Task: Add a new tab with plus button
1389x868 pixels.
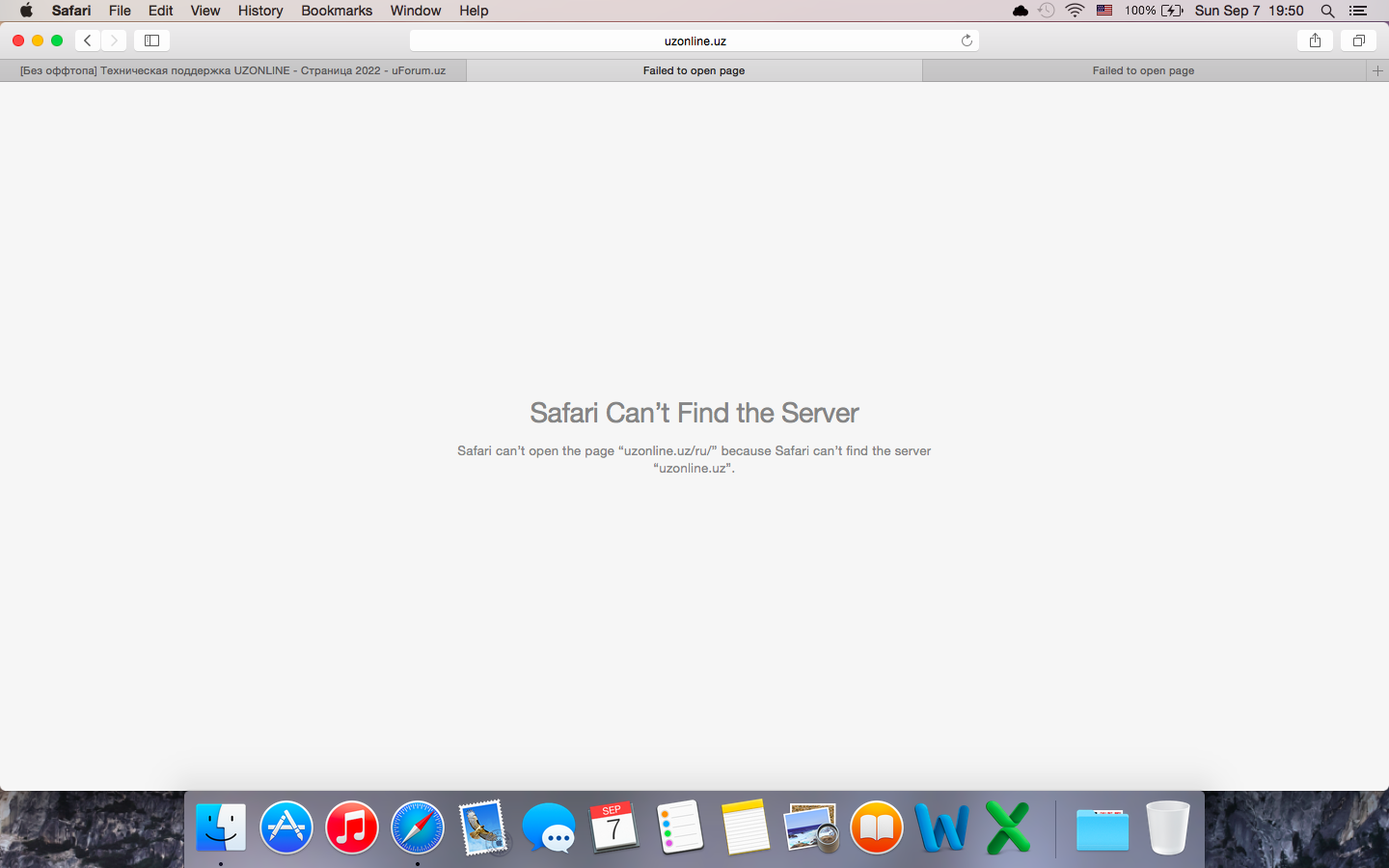Action: pyautogui.click(x=1377, y=70)
